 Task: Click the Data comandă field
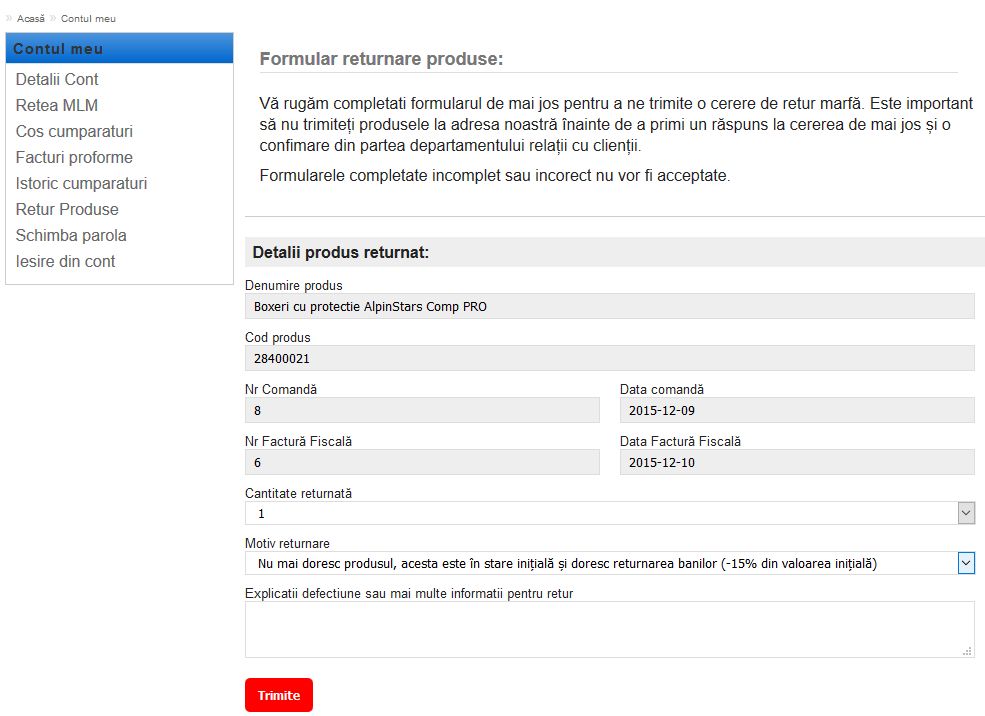(797, 410)
